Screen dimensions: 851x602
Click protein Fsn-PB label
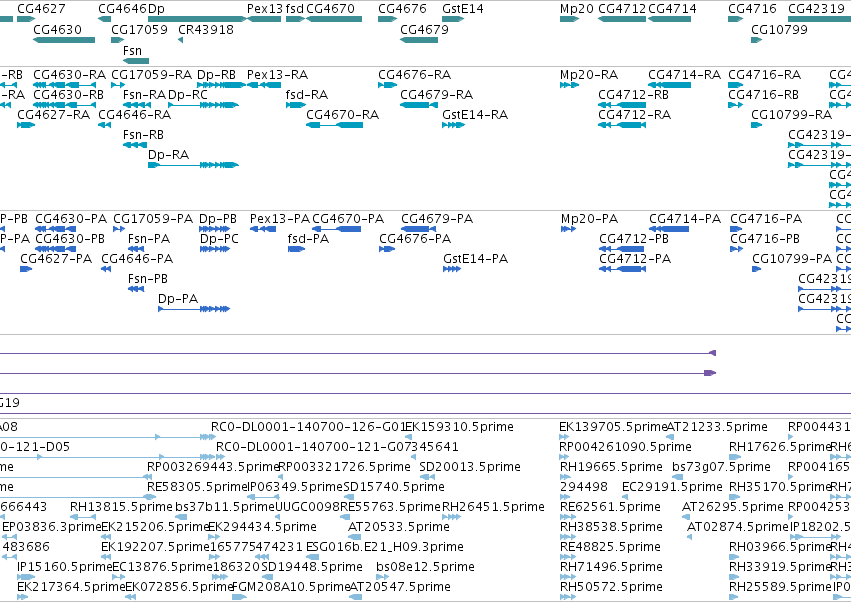(148, 279)
